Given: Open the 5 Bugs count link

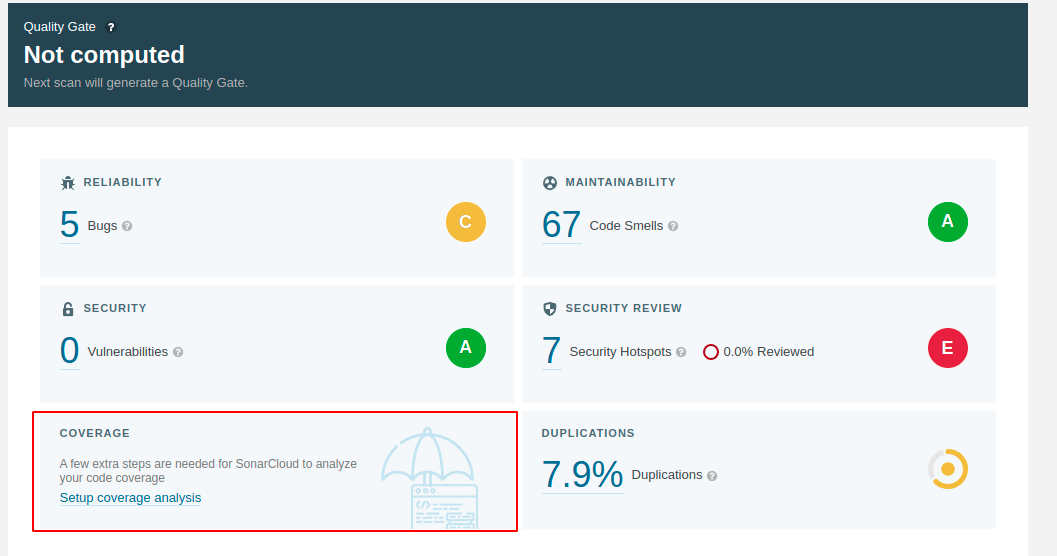Looking at the screenshot, I should click(69, 225).
